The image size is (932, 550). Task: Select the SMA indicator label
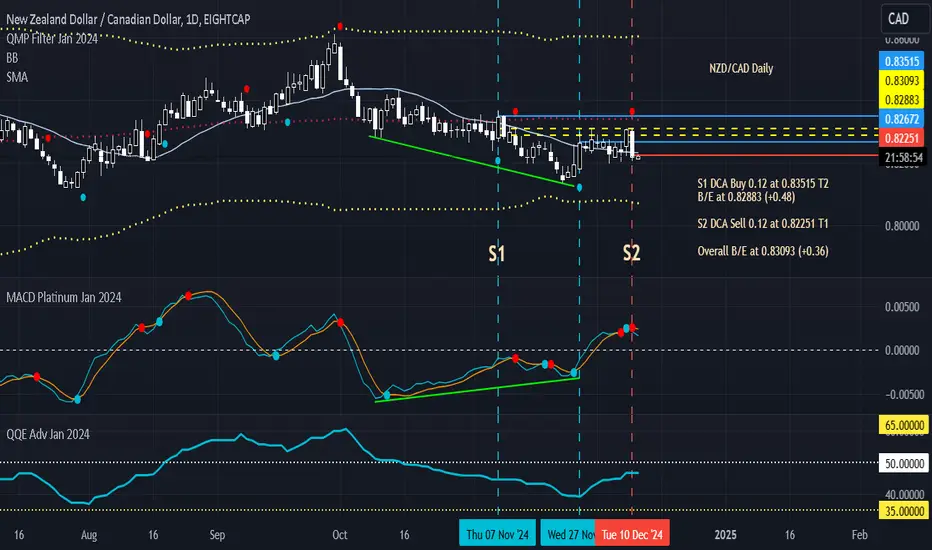17,77
